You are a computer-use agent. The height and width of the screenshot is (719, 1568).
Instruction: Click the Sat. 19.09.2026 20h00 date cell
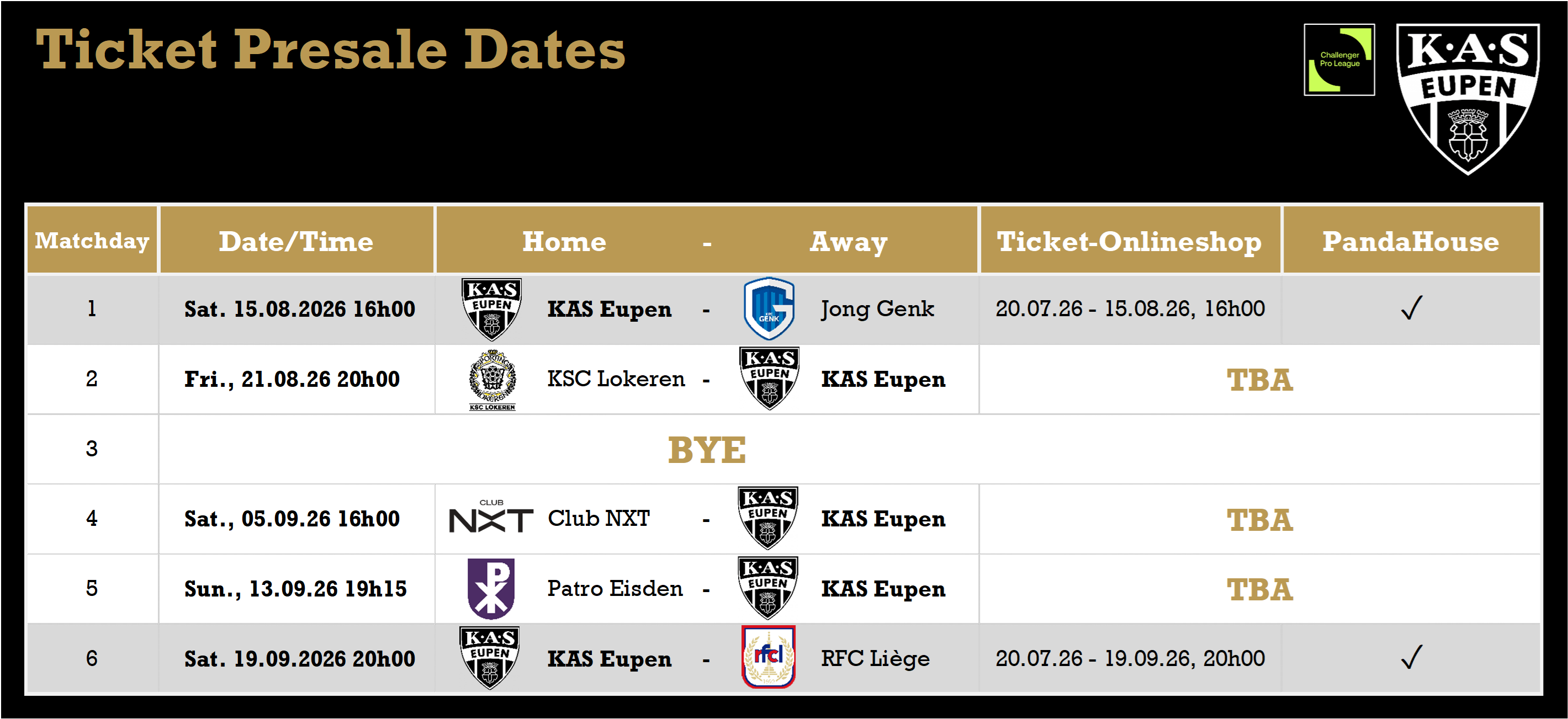coord(299,659)
